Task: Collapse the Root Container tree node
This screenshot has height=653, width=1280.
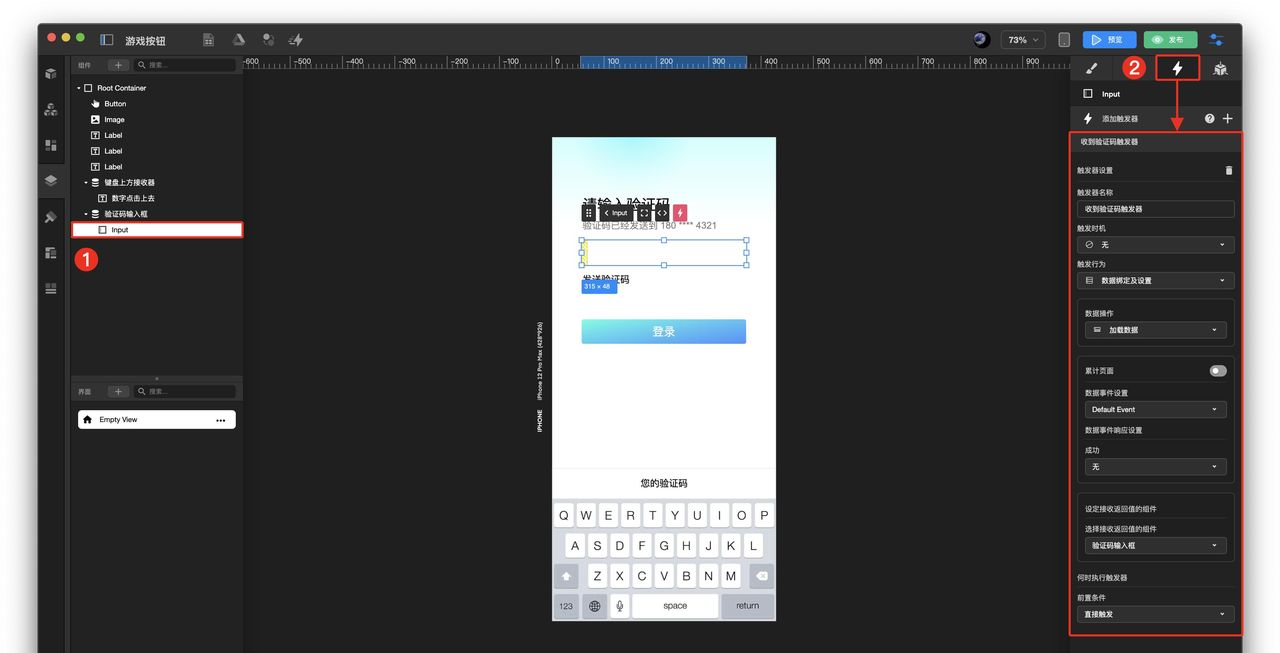Action: [x=78, y=88]
